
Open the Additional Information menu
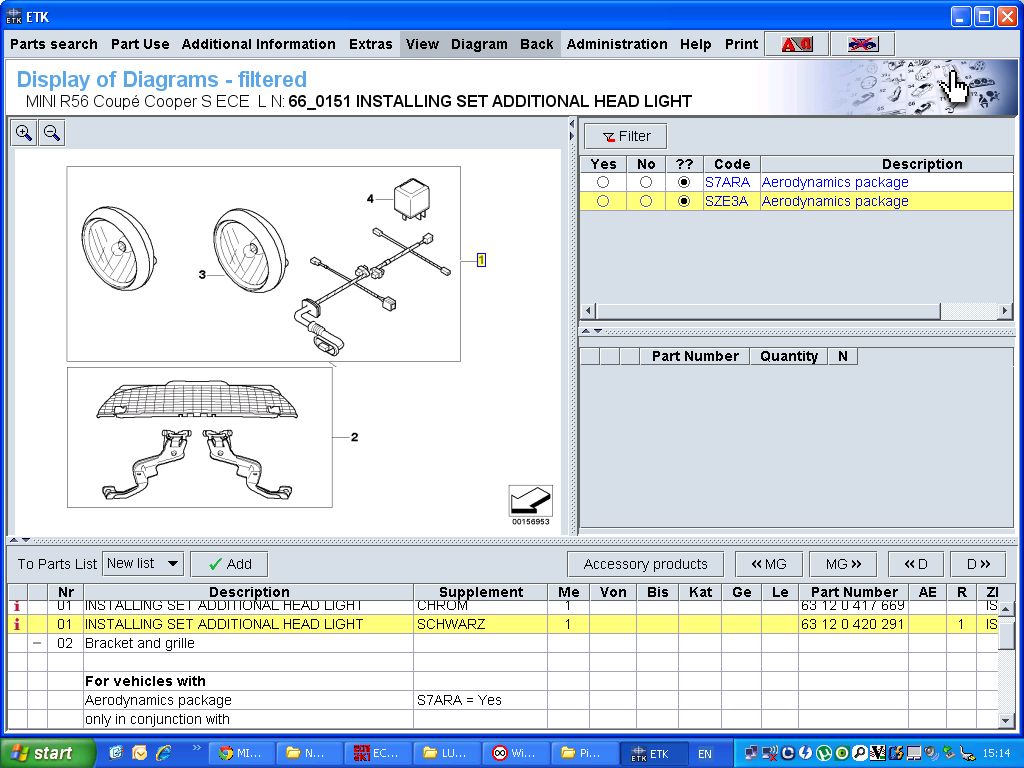click(x=259, y=44)
